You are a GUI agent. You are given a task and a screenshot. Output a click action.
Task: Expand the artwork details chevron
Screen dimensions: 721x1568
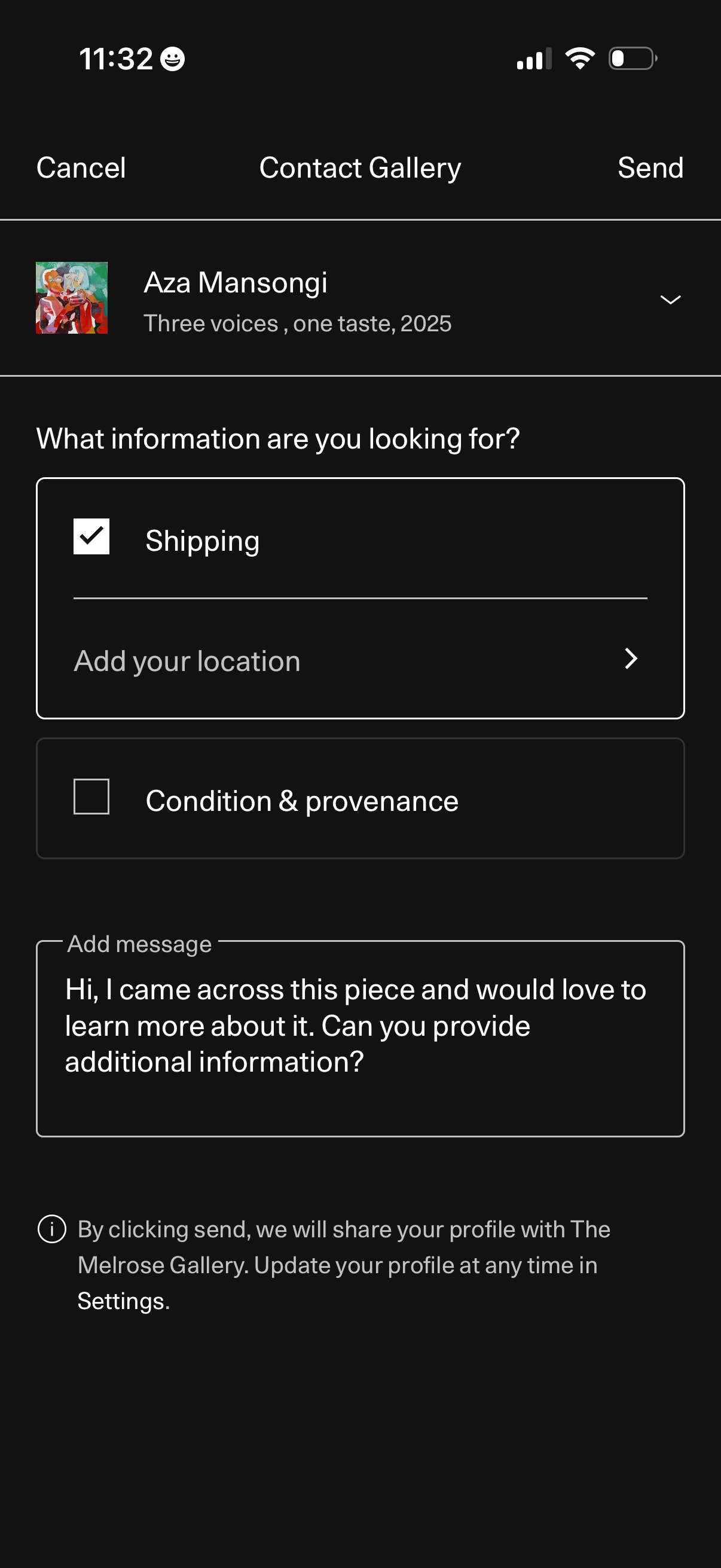pos(670,300)
